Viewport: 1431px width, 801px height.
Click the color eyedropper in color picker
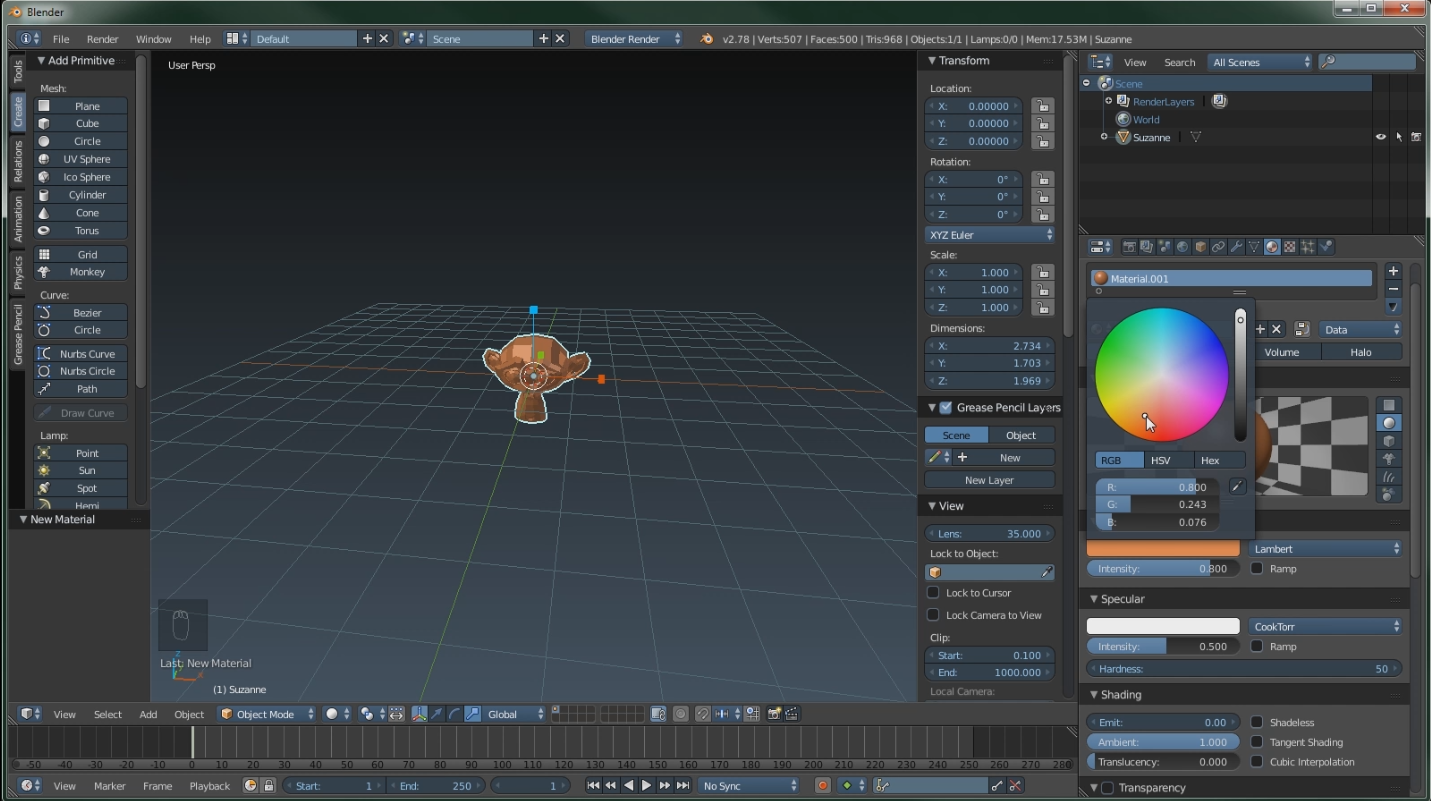click(1238, 487)
